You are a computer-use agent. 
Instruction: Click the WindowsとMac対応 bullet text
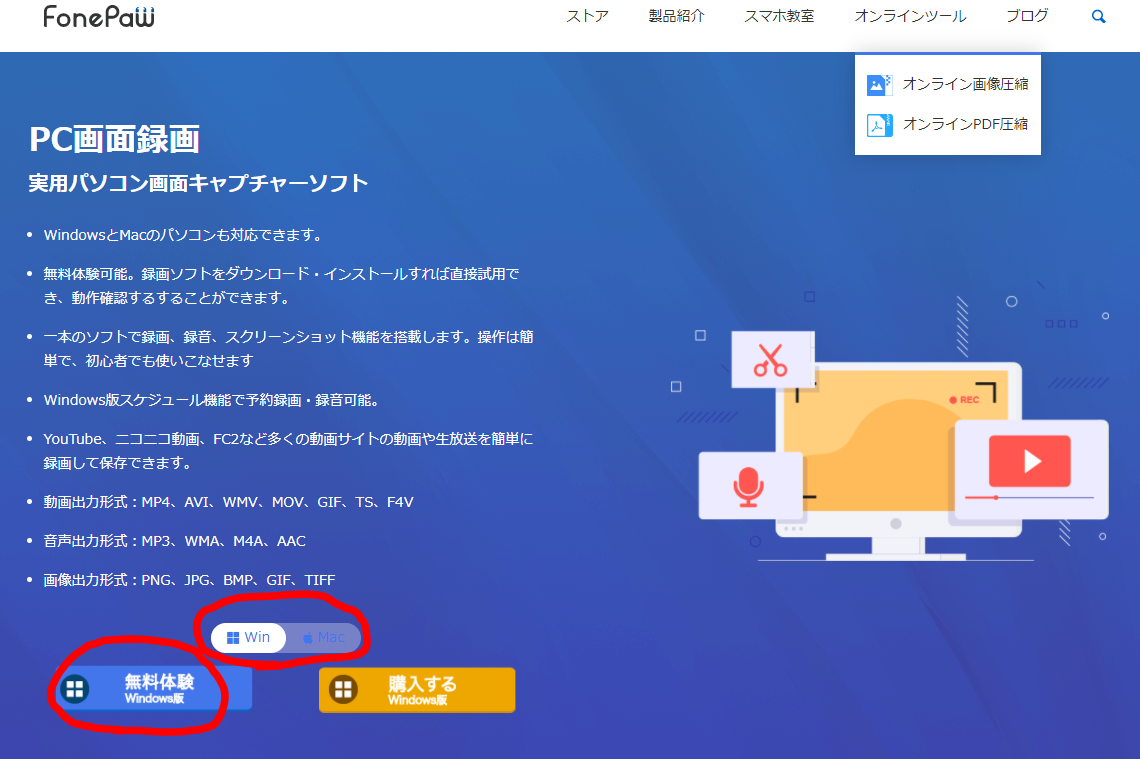182,235
